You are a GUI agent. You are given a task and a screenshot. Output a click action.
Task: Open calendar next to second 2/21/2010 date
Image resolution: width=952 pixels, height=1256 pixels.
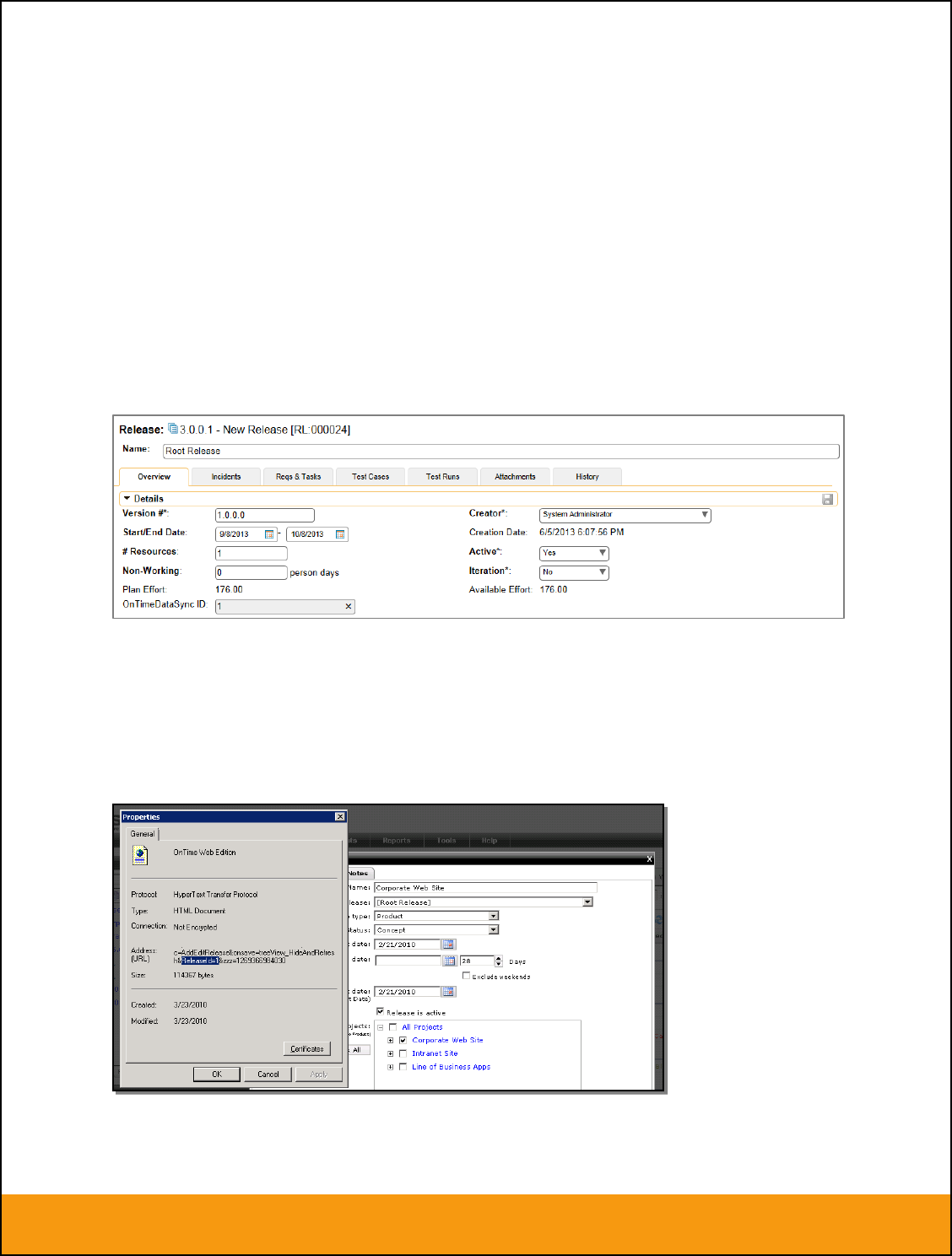[449, 991]
